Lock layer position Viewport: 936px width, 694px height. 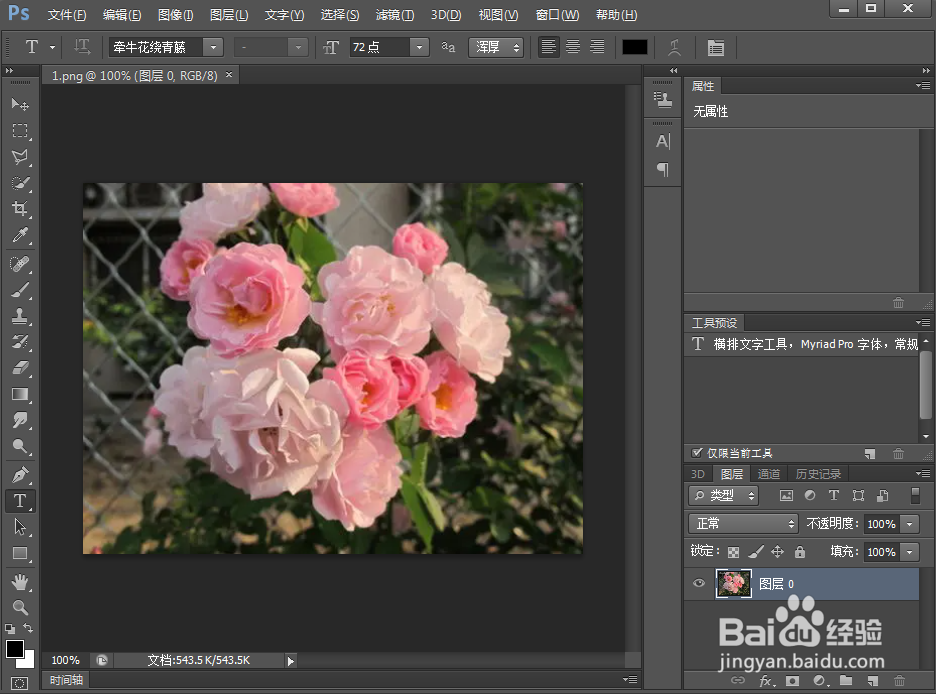777,552
